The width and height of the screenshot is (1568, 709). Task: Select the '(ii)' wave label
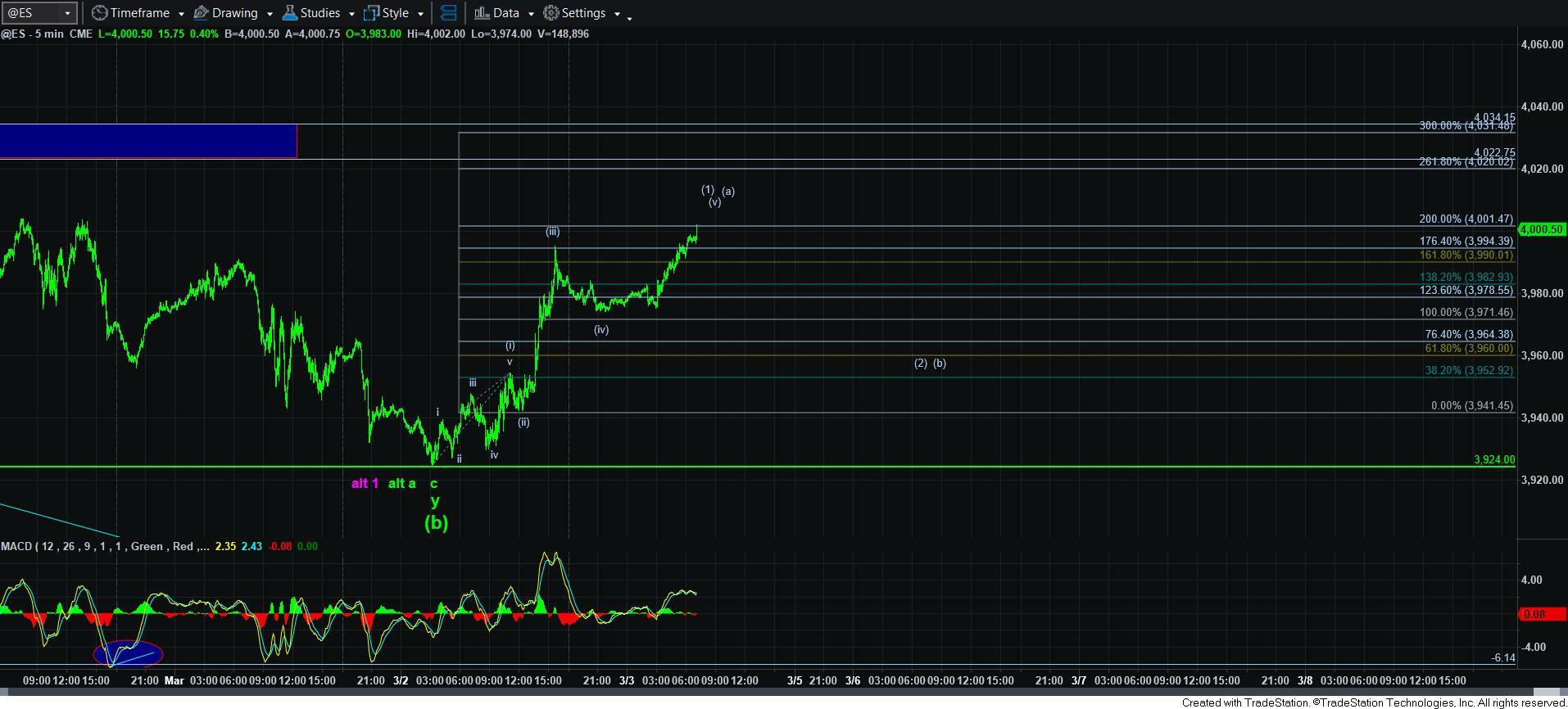(523, 422)
